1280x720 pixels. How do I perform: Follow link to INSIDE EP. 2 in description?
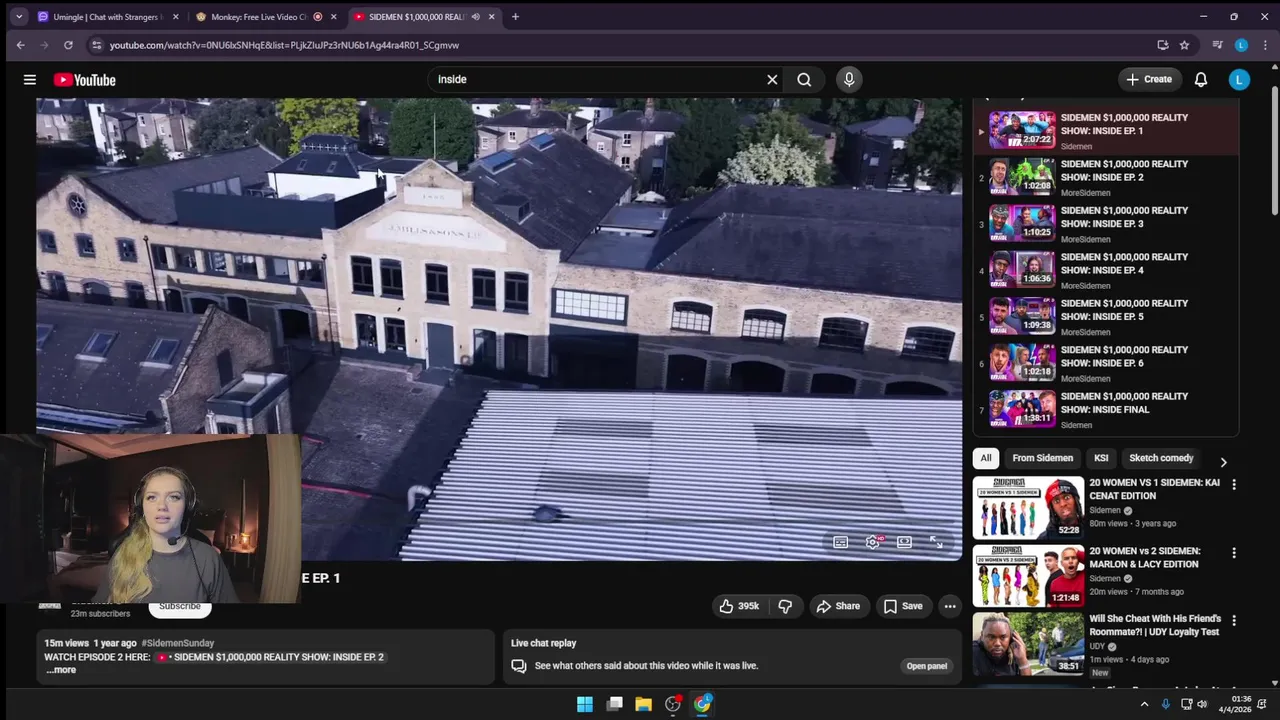(271, 657)
